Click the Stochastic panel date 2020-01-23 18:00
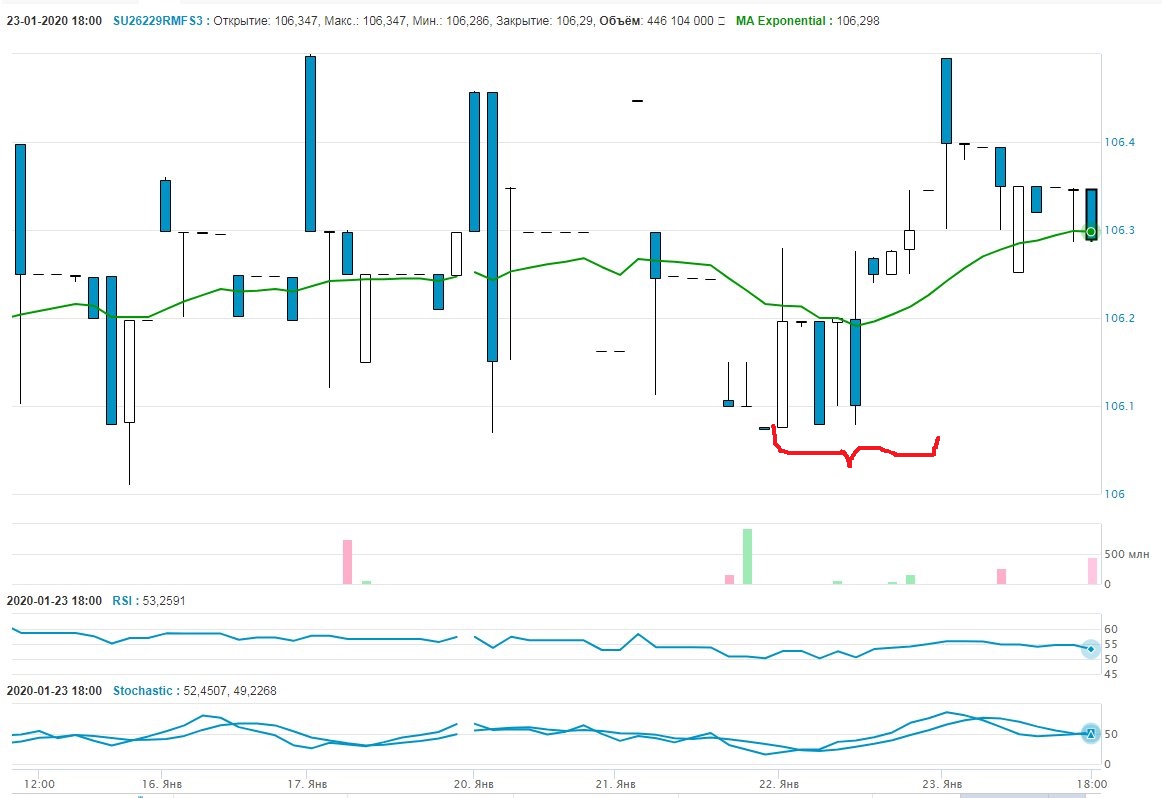Image resolution: width=1162 pixels, height=798 pixels. (54, 691)
